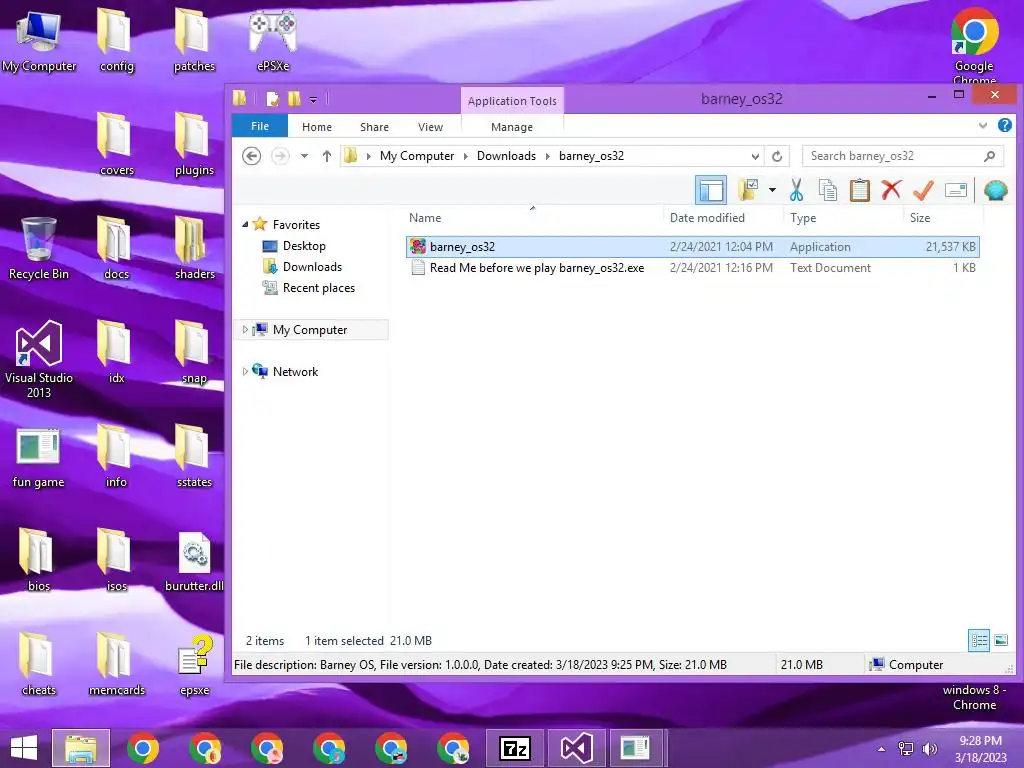
Task: Click the folder options icon in toolbar
Action: click(x=748, y=190)
